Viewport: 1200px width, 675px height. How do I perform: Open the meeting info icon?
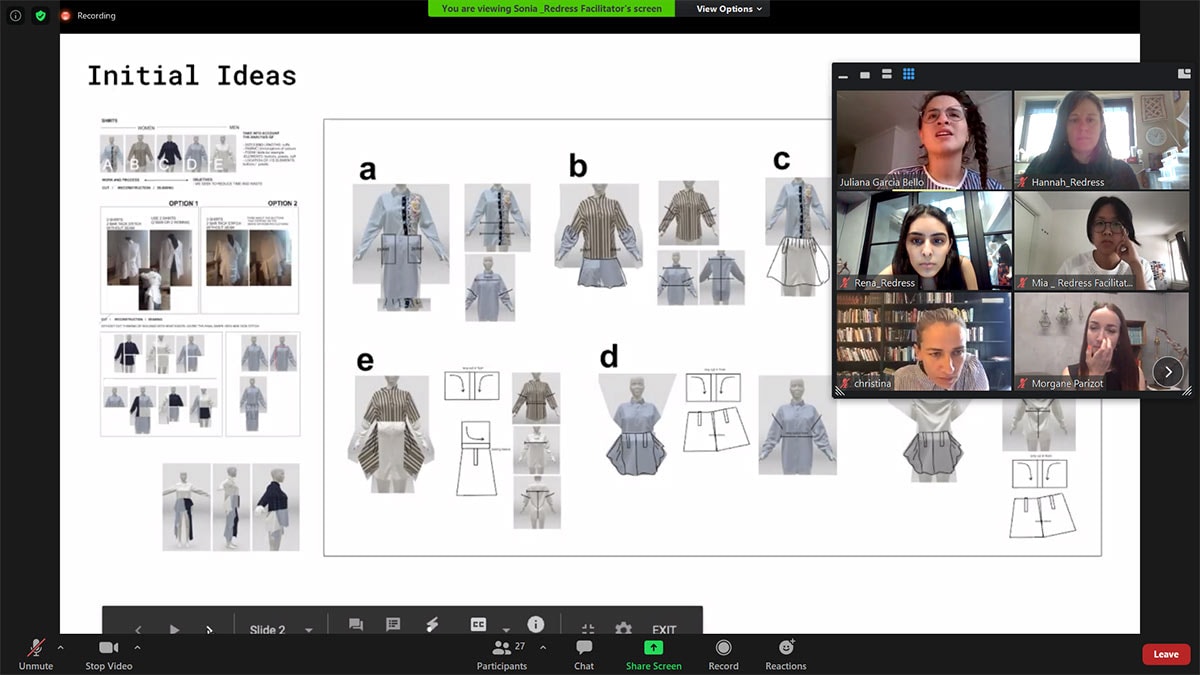[15, 16]
